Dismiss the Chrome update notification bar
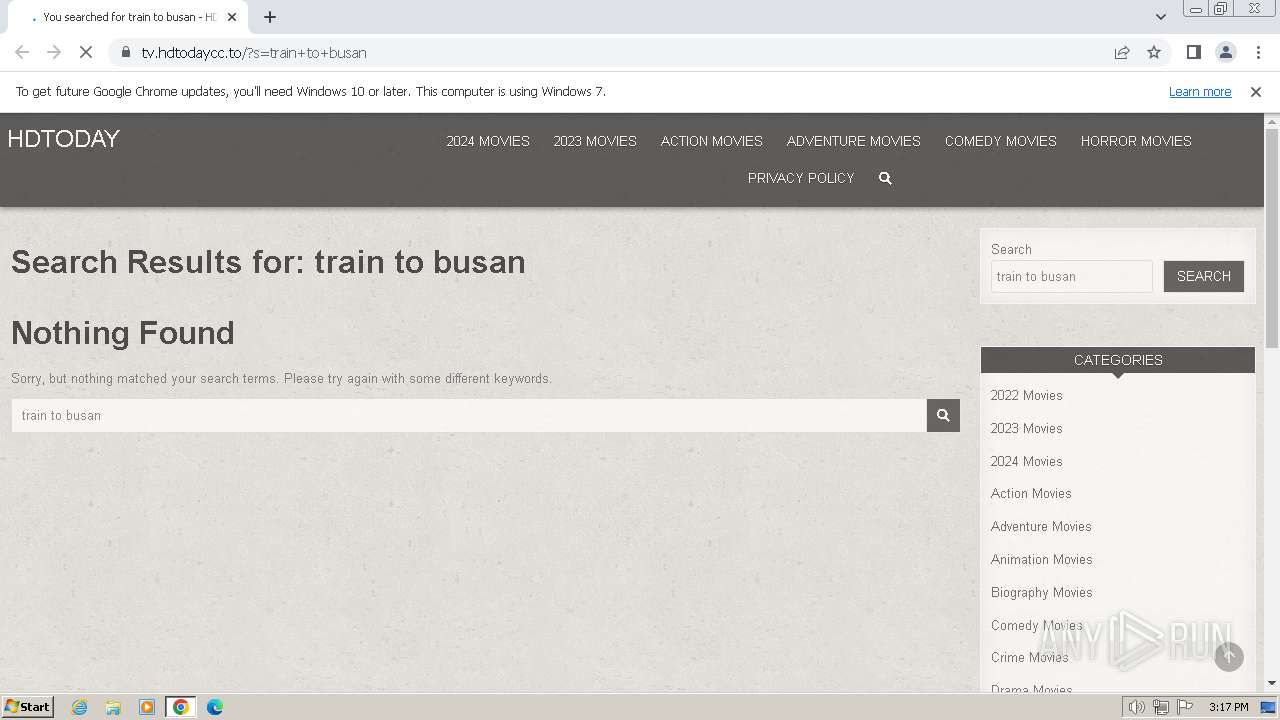 click(x=1256, y=91)
